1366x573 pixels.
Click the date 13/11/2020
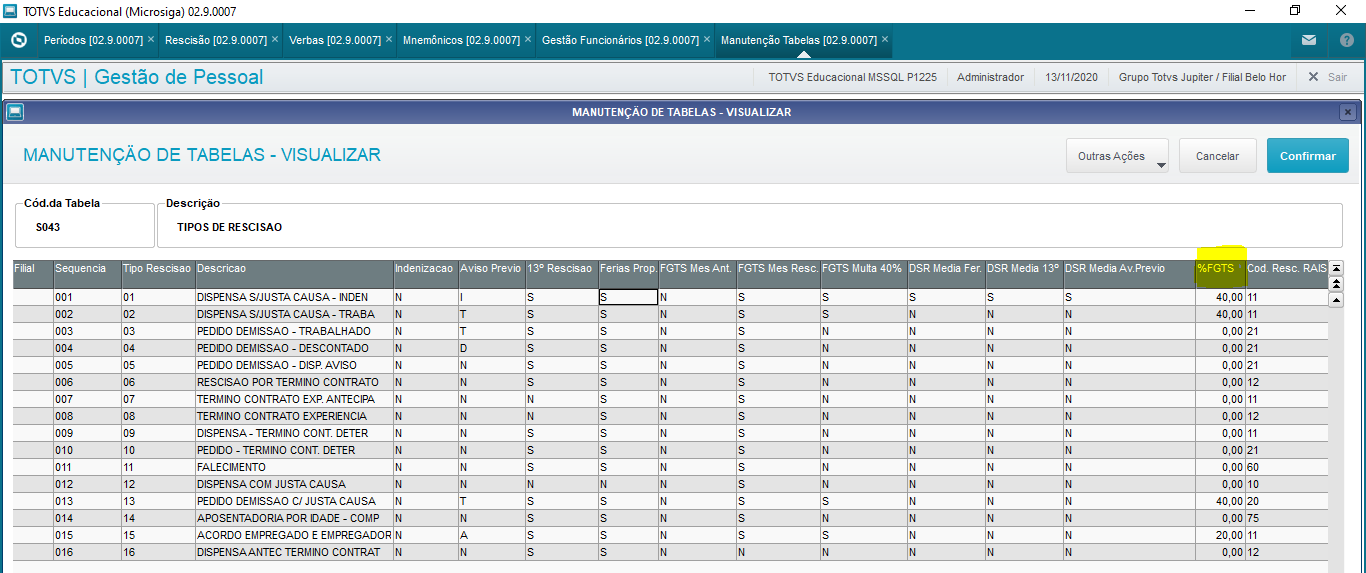click(x=1071, y=77)
